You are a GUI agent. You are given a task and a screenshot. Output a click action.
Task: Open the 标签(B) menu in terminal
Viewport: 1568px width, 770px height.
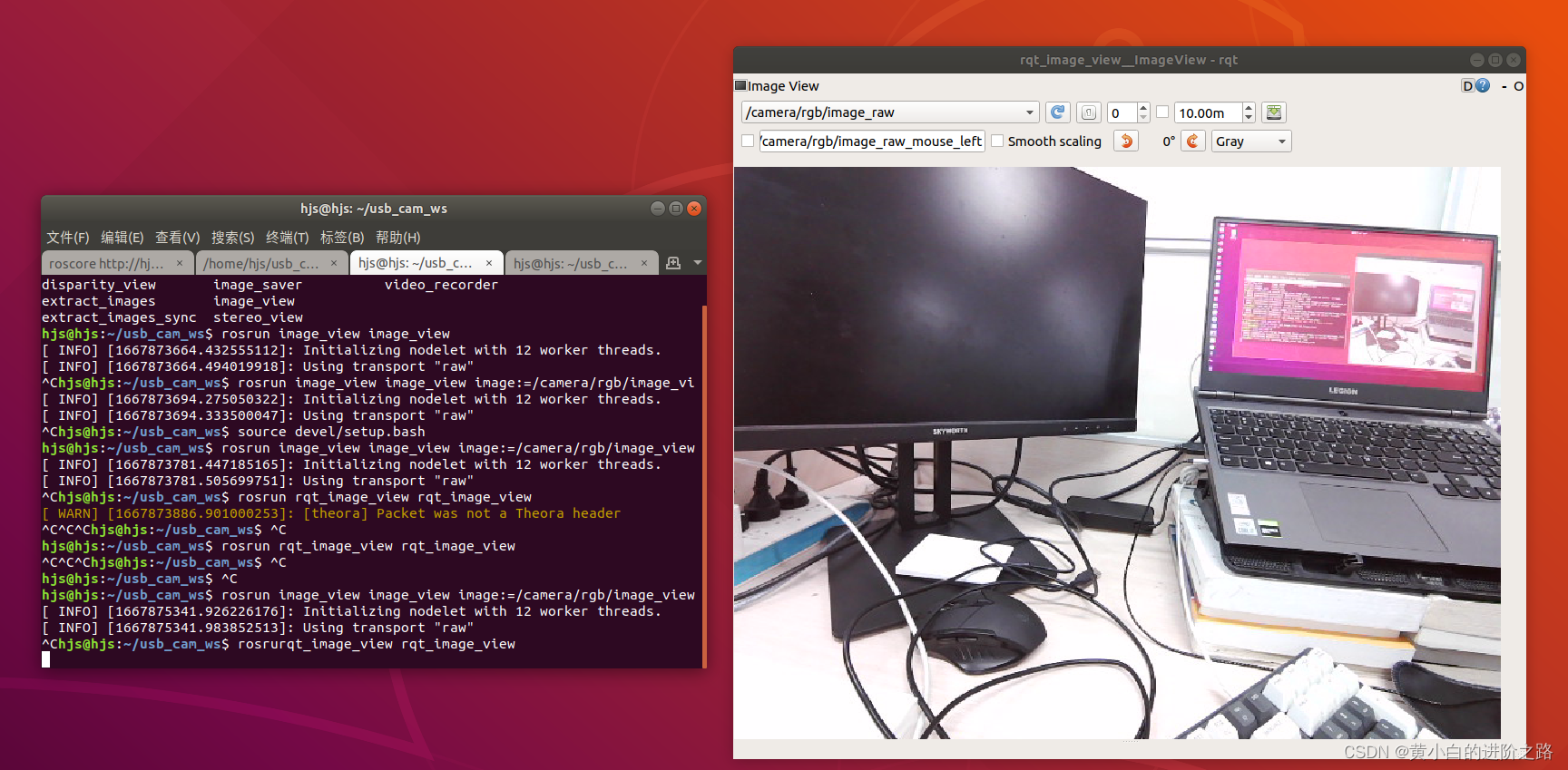tap(342, 238)
